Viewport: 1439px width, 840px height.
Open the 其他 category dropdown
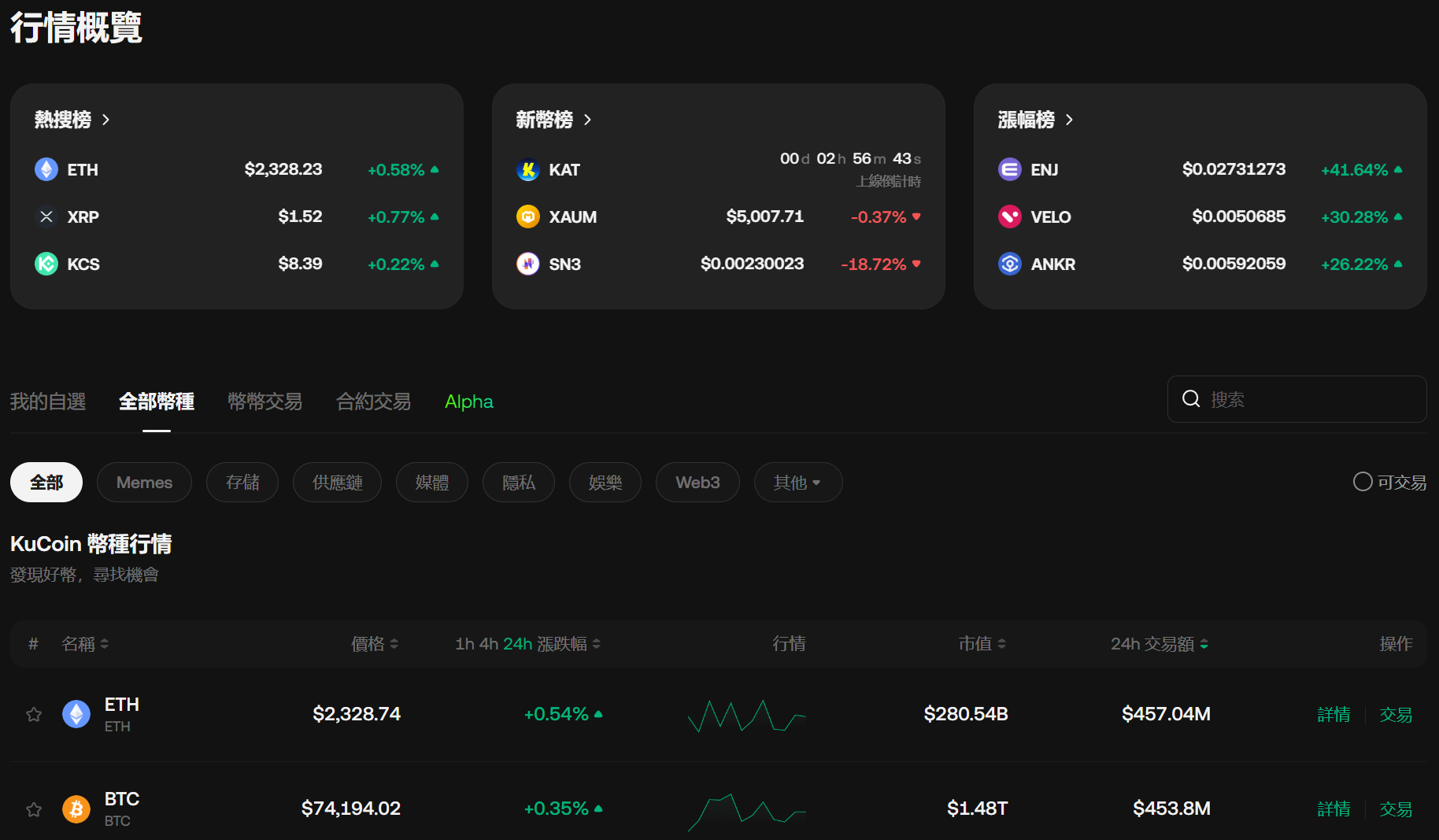(797, 482)
